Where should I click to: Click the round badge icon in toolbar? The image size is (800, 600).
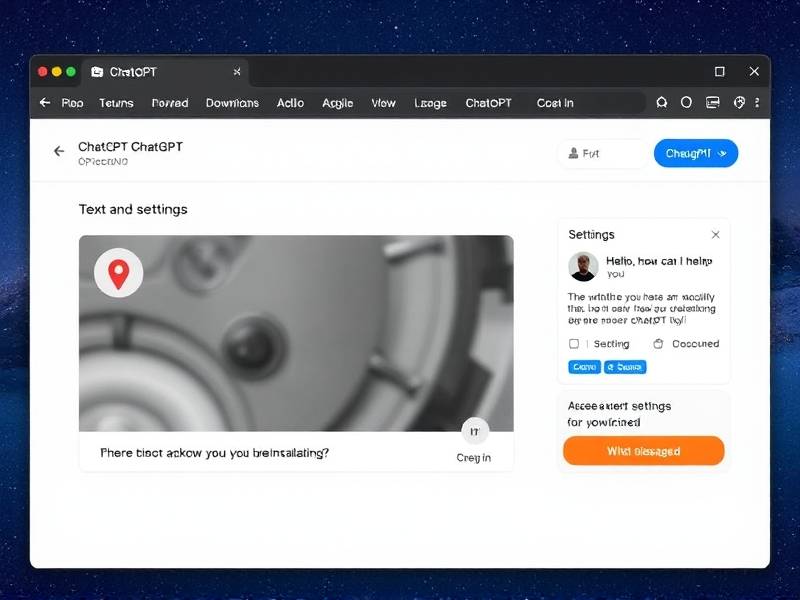pyautogui.click(x=740, y=103)
